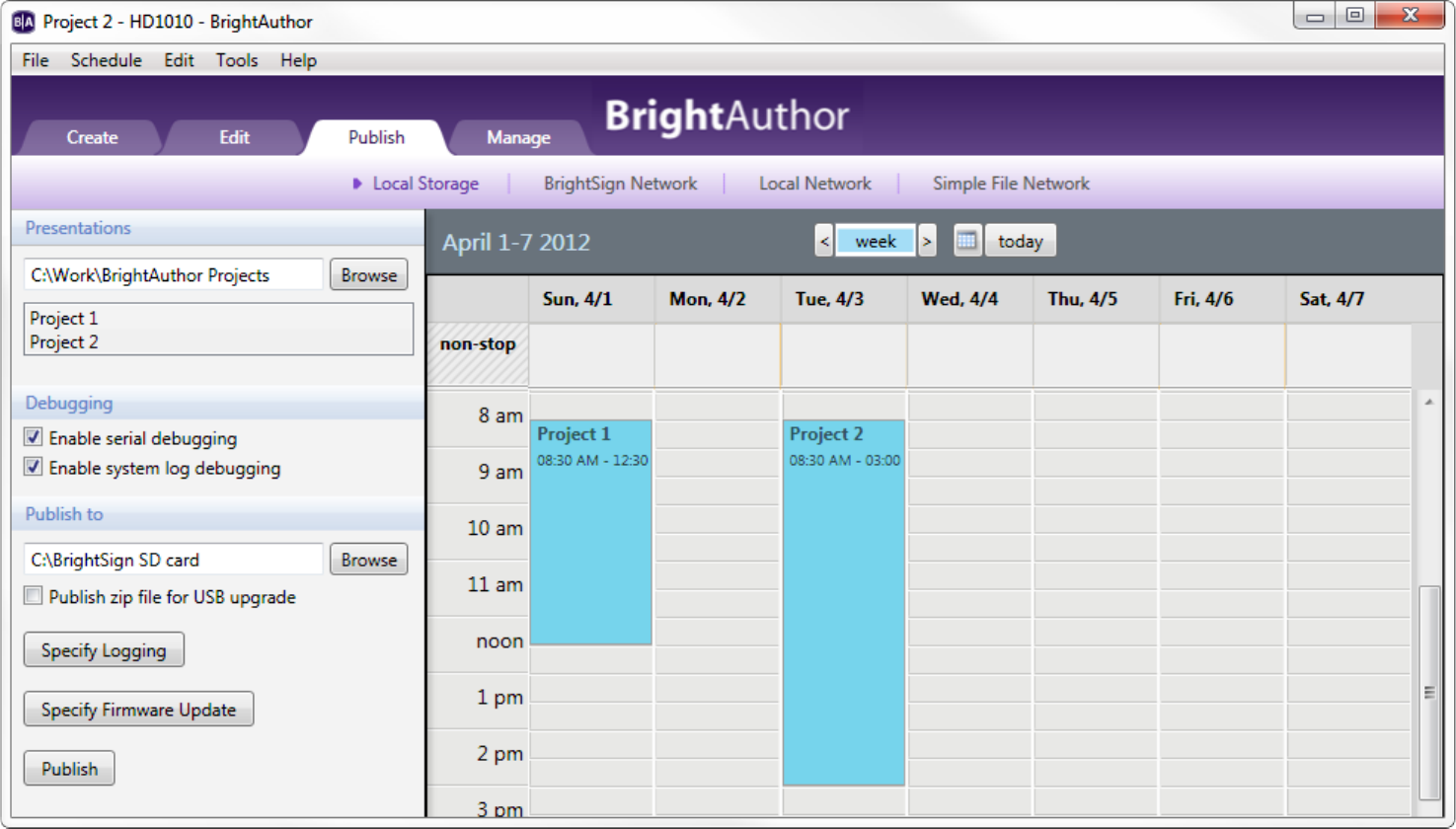
Task: Click the schedule vertical scrollbar thumb
Action: point(1428,692)
